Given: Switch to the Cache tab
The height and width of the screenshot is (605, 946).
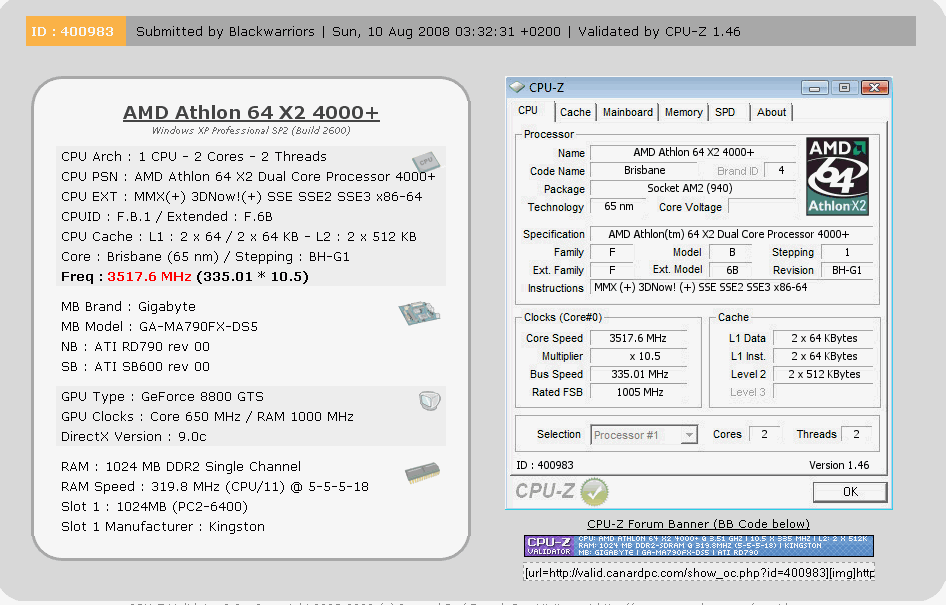Looking at the screenshot, I should 575,112.
